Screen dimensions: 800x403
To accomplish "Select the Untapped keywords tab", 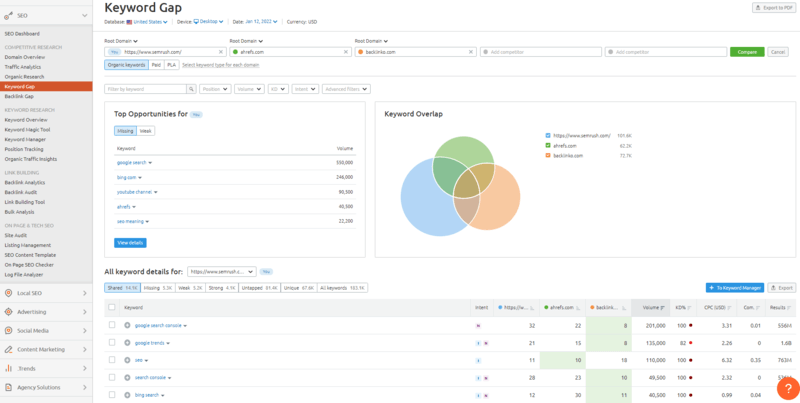I will pyautogui.click(x=260, y=287).
